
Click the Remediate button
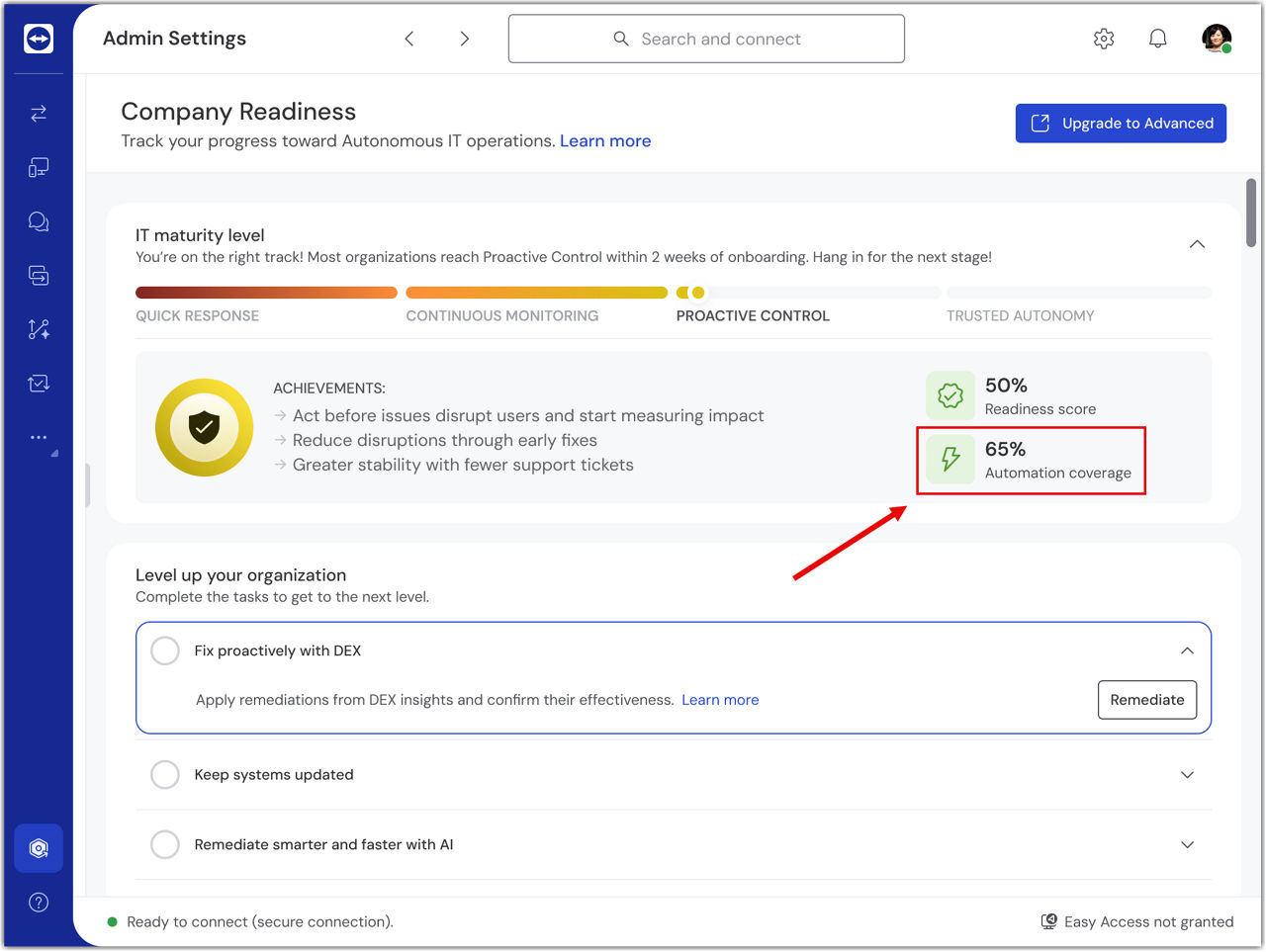pyautogui.click(x=1146, y=700)
